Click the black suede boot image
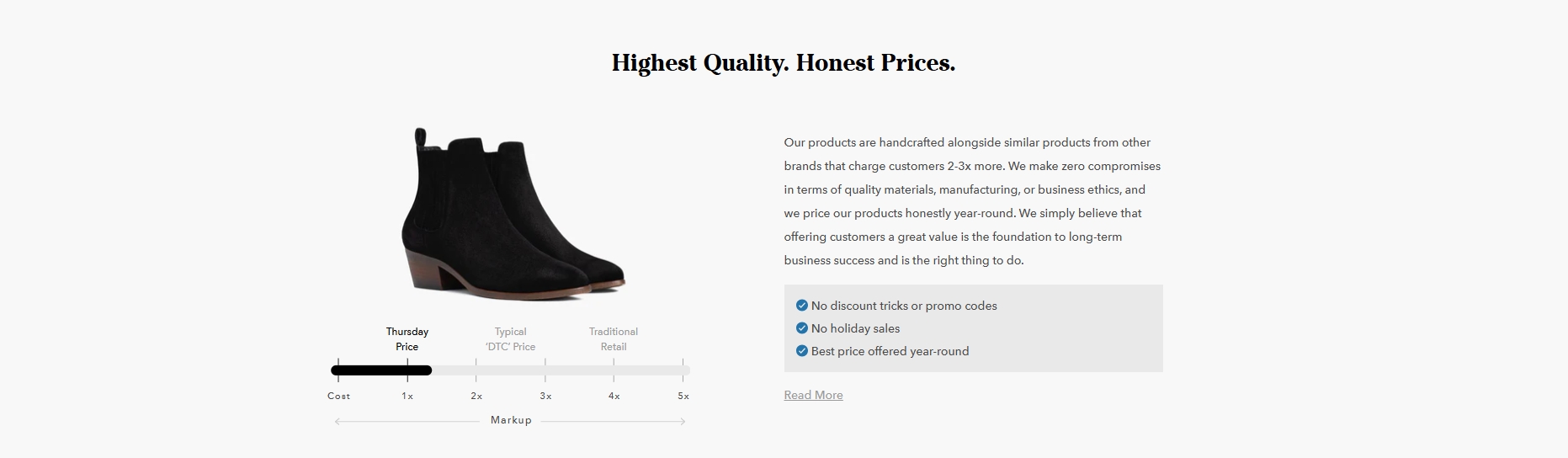The image size is (1568, 458). 513,213
